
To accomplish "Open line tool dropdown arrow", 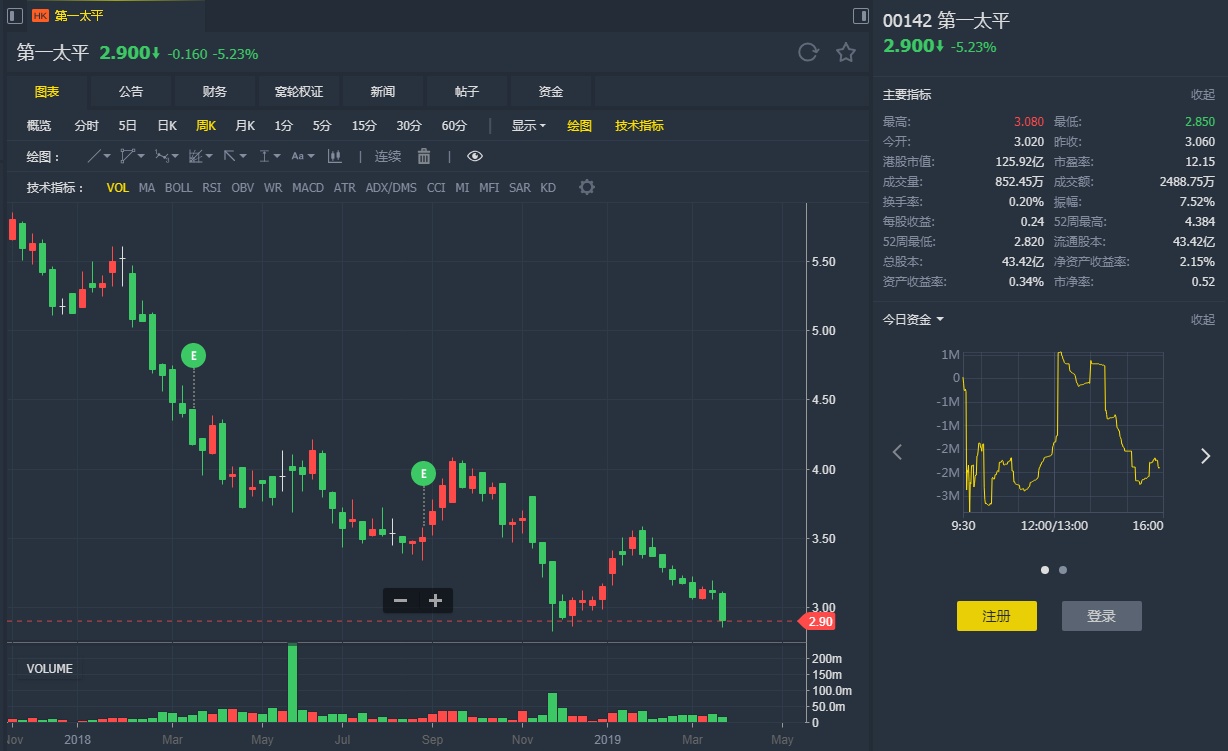I will (x=108, y=156).
